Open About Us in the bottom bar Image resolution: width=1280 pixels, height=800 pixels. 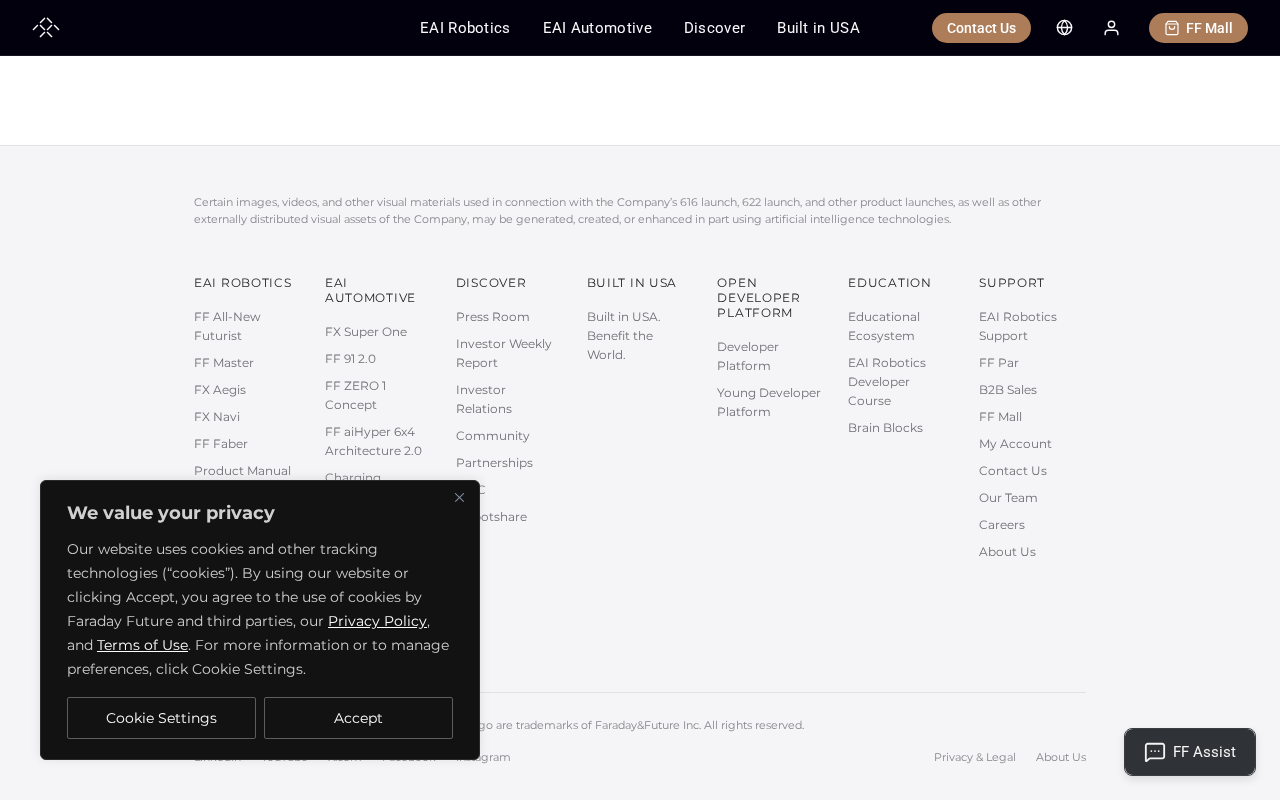(1061, 757)
